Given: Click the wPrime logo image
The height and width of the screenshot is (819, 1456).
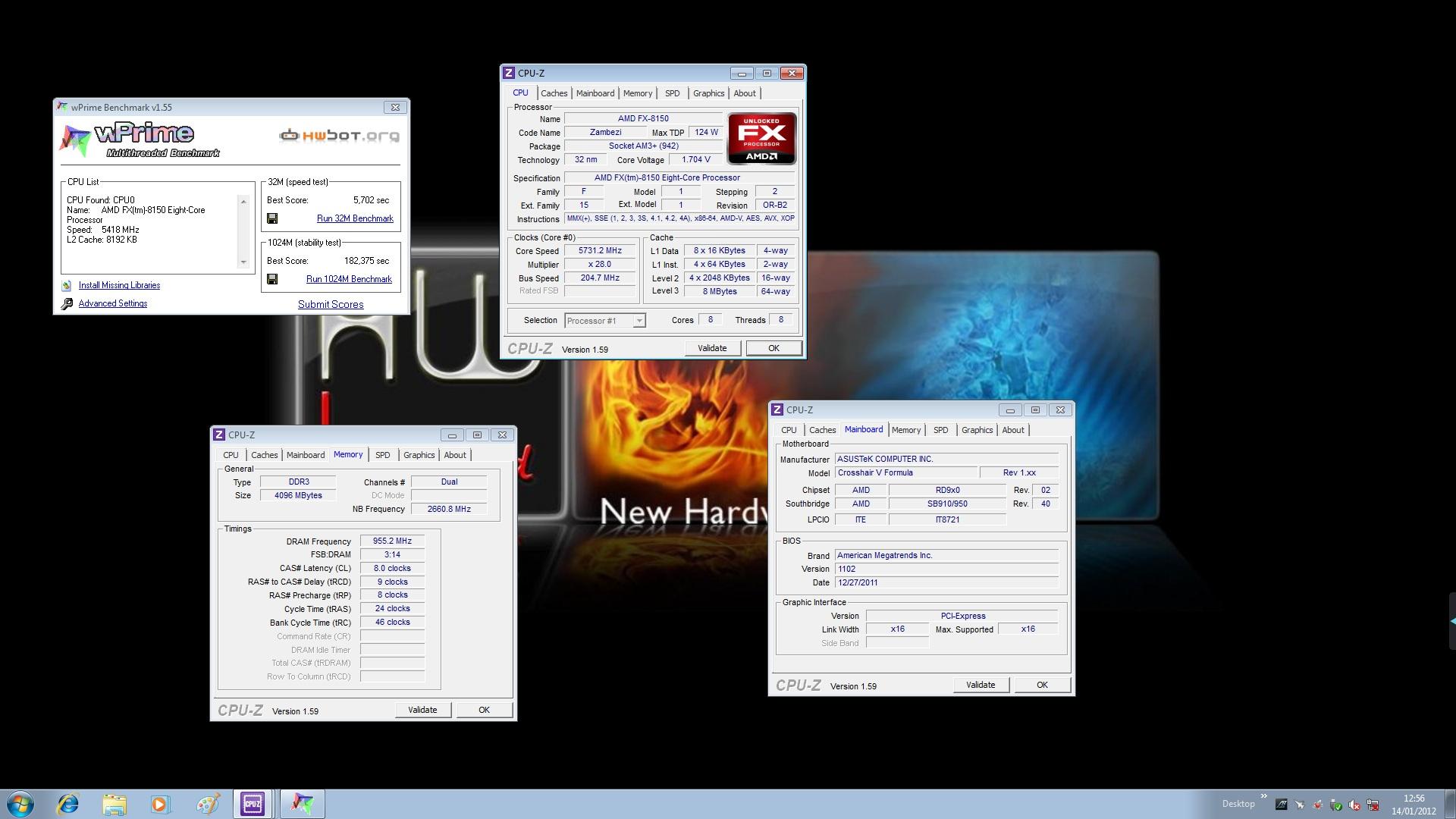Looking at the screenshot, I should (140, 140).
